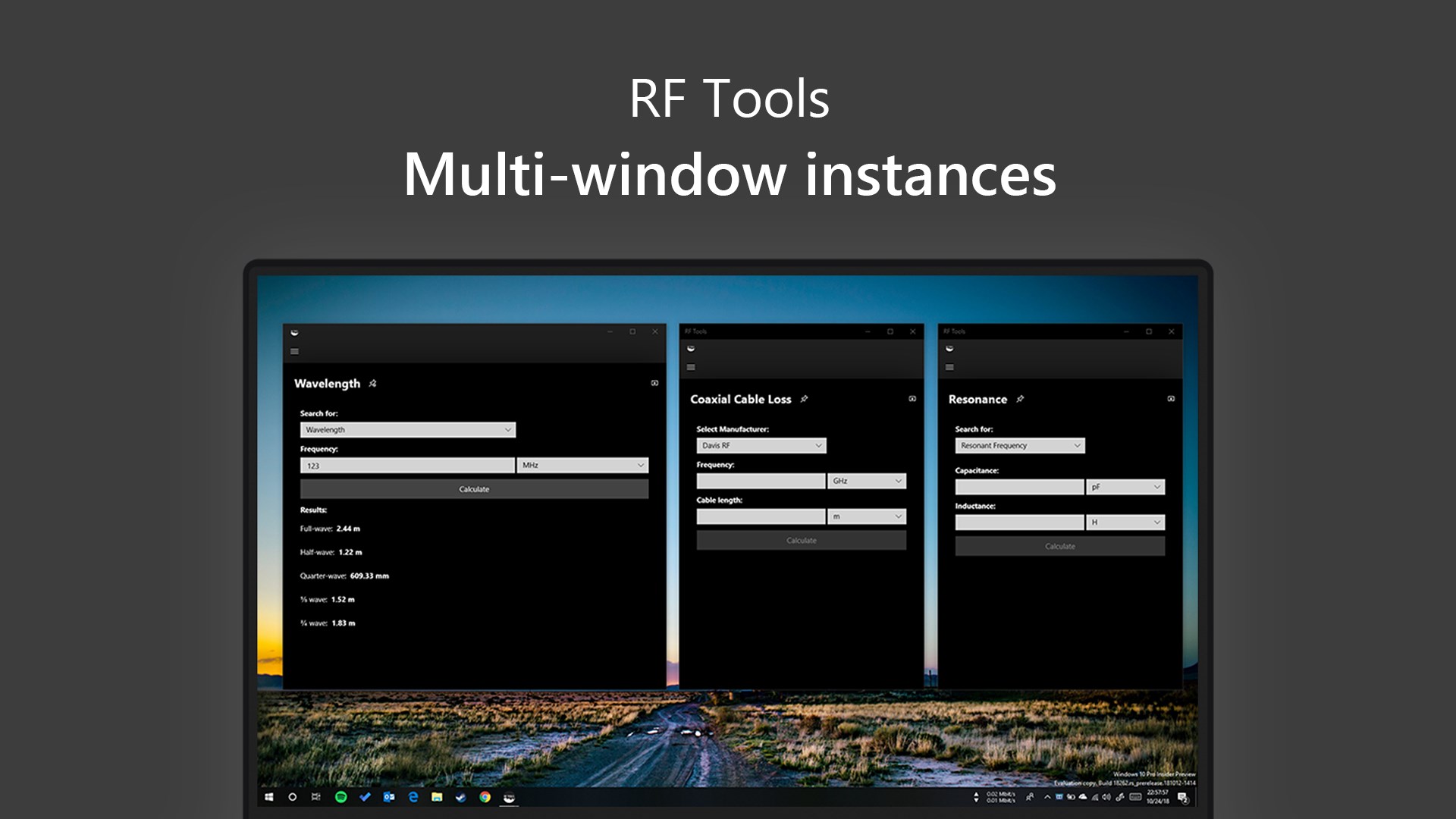This screenshot has width=1456, height=819.
Task: Open the compact overlay icon in Wavelength window
Action: (x=654, y=384)
